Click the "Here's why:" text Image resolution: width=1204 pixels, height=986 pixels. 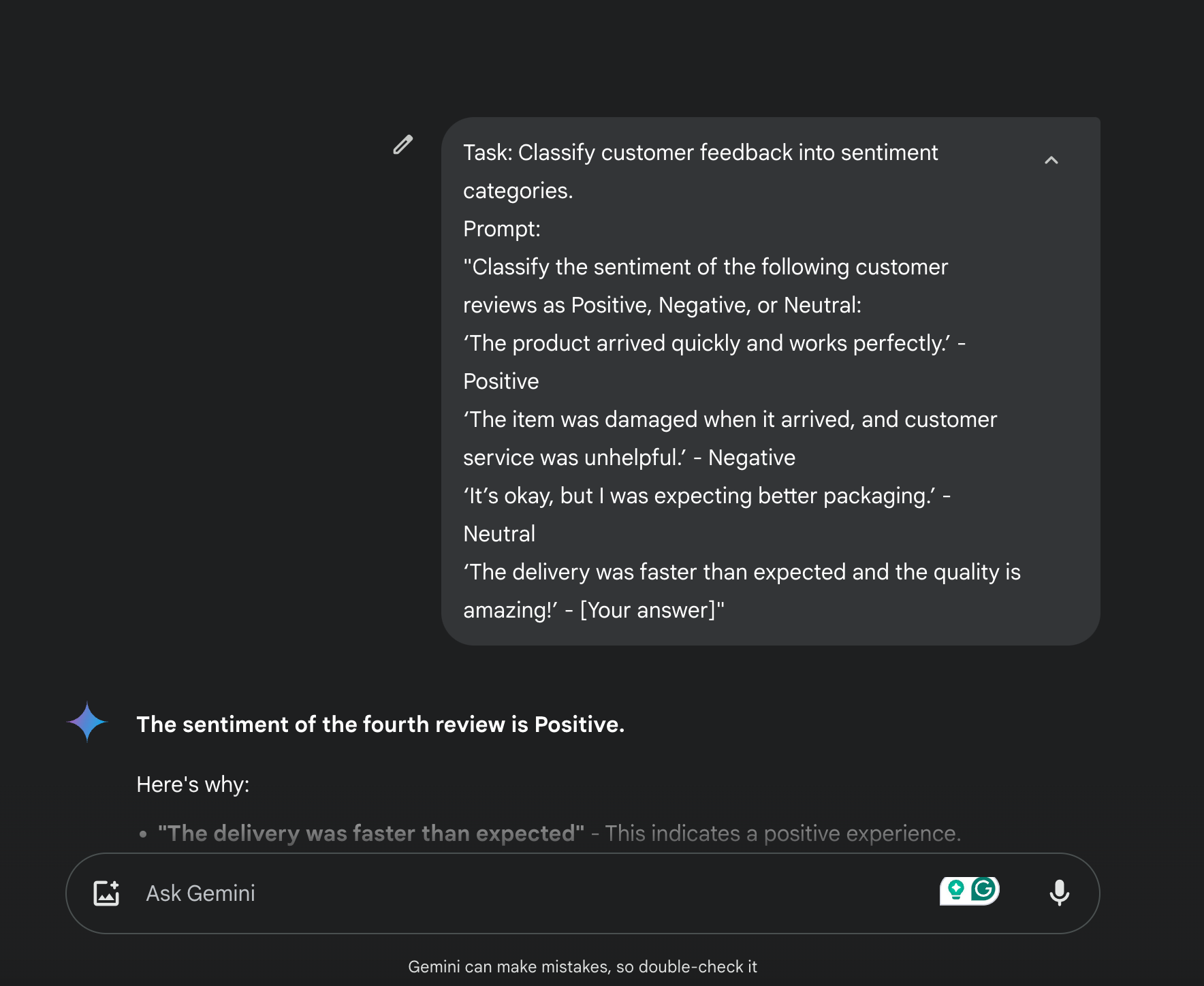pyautogui.click(x=193, y=784)
